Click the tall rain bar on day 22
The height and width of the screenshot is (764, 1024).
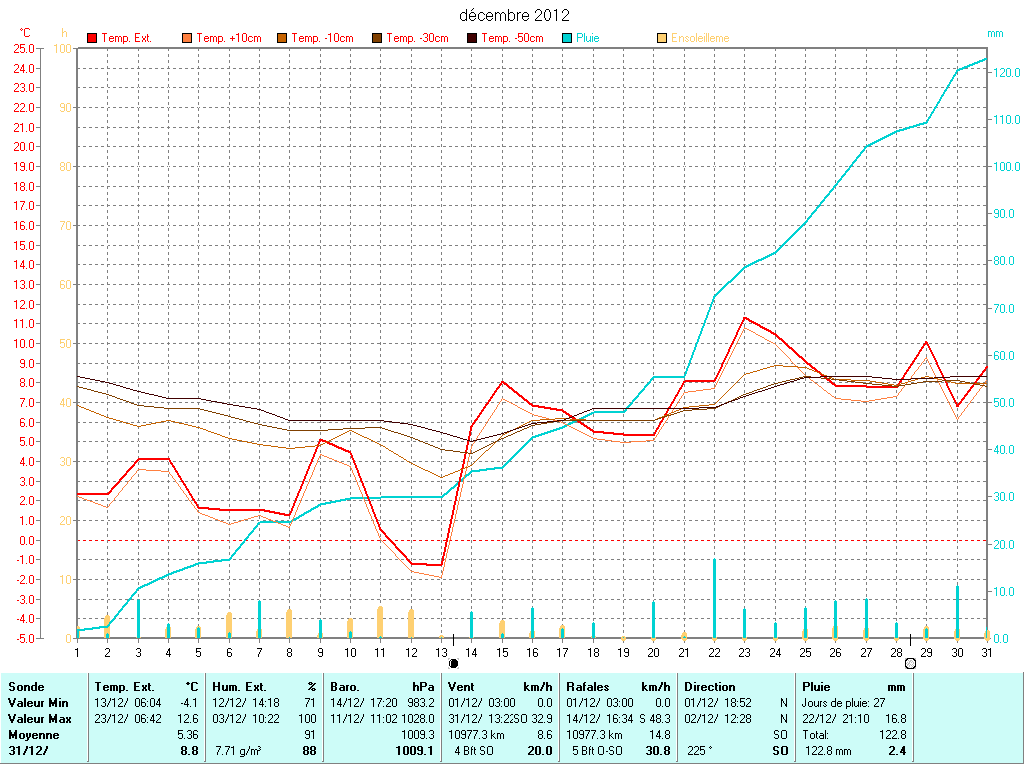714,598
